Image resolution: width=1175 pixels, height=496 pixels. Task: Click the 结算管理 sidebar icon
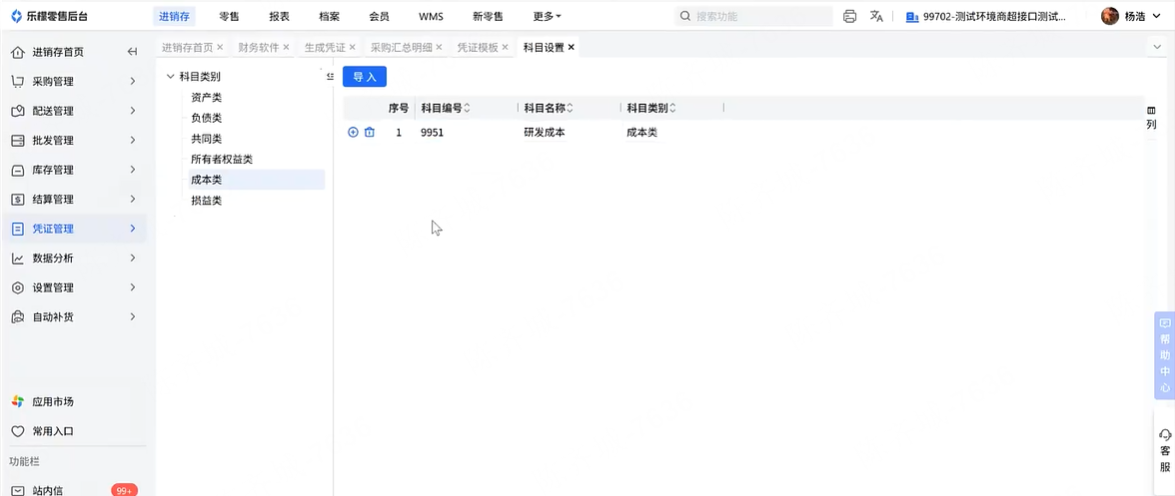click(x=18, y=199)
